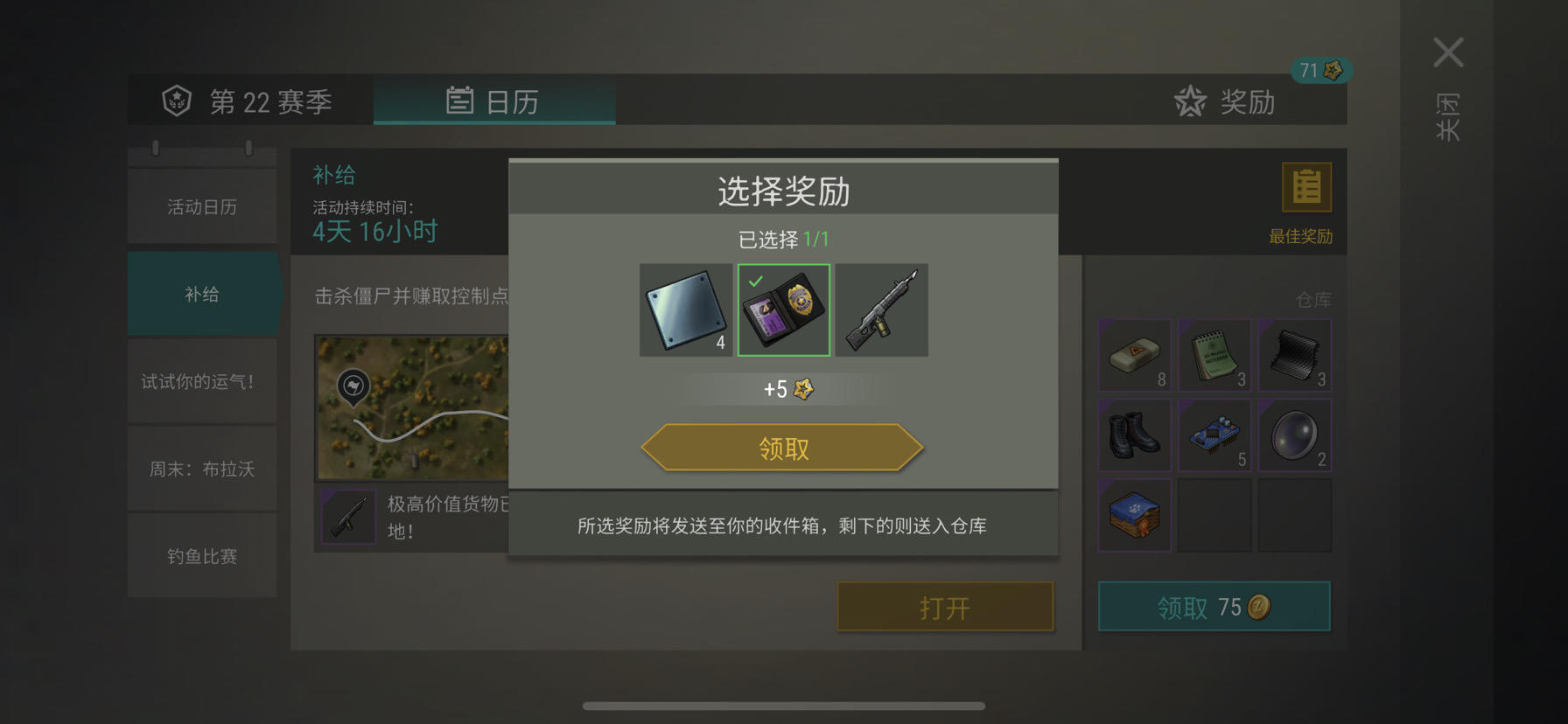
Task: Click the 打开 open button
Action: point(945,607)
